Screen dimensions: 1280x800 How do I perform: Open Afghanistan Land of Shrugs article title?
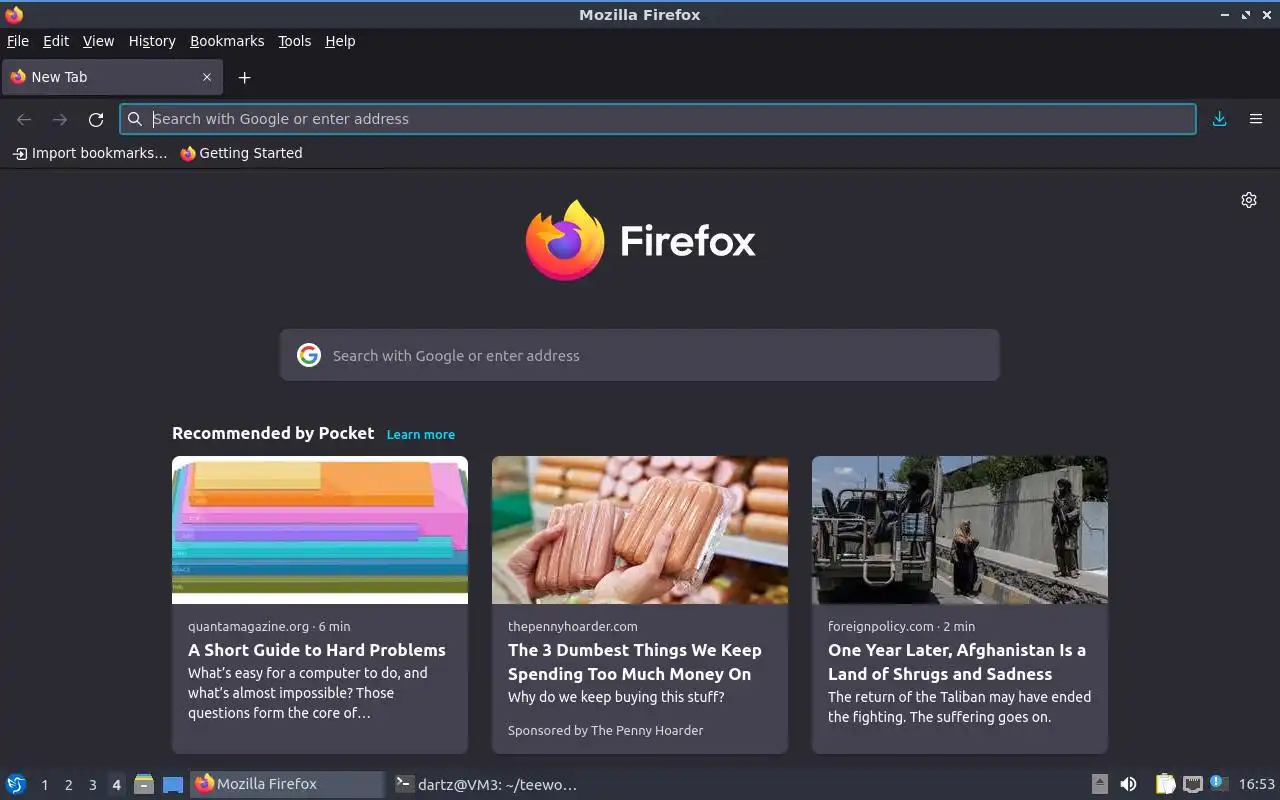957,662
